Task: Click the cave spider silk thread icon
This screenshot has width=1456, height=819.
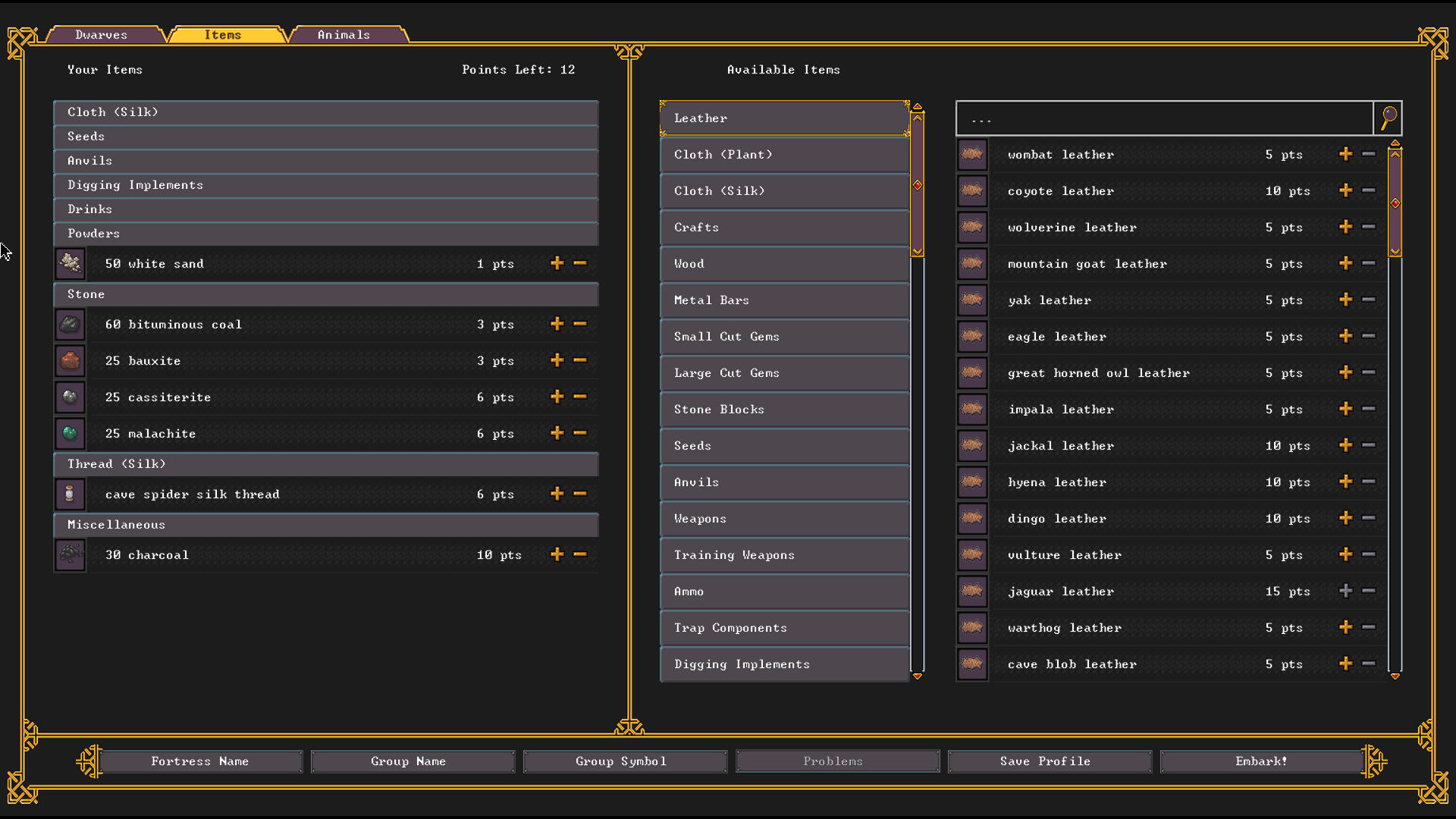Action: coord(69,493)
